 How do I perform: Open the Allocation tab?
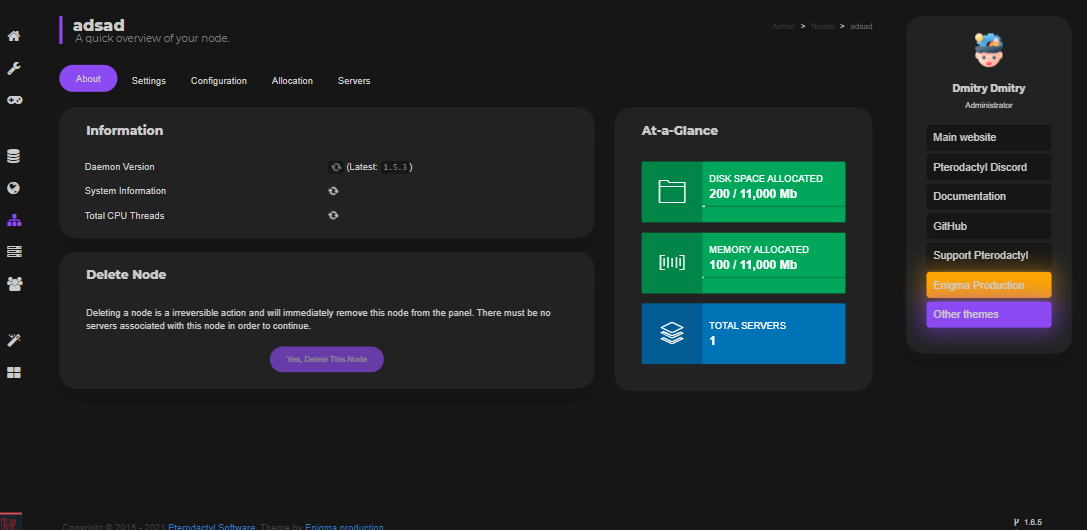[x=292, y=81]
